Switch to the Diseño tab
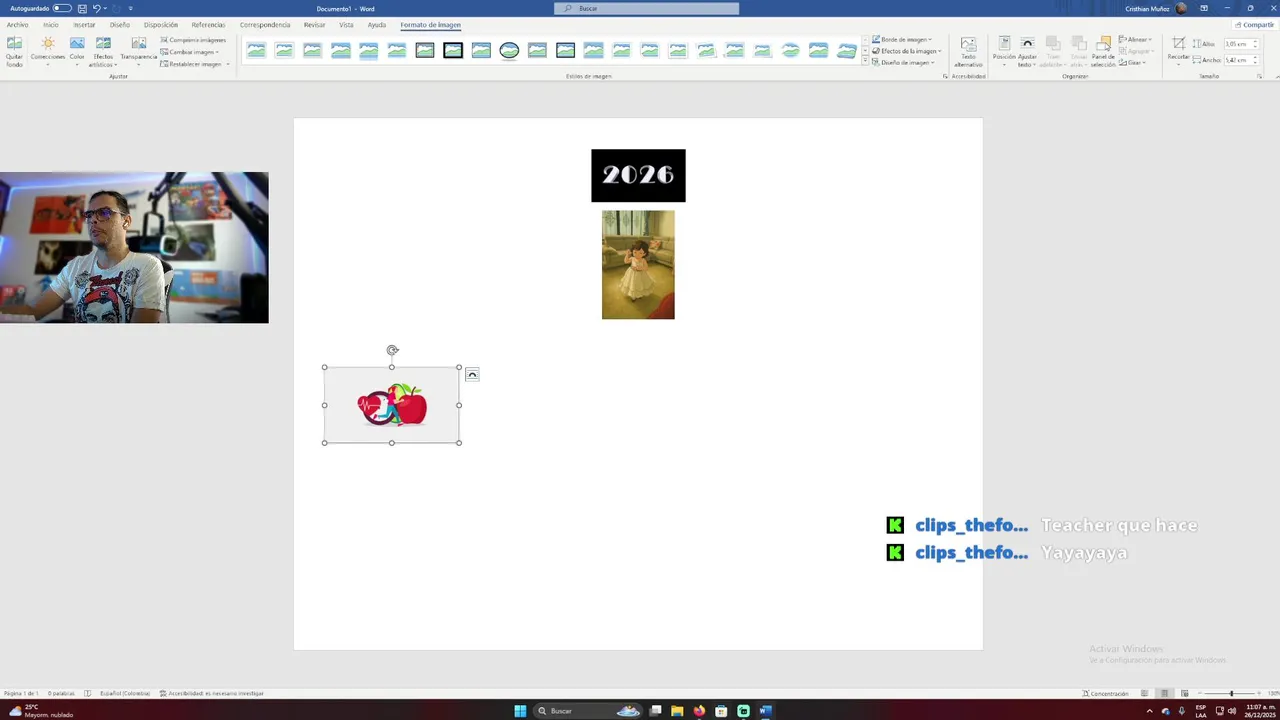Screen dimensions: 1280x720 (x=120, y=25)
